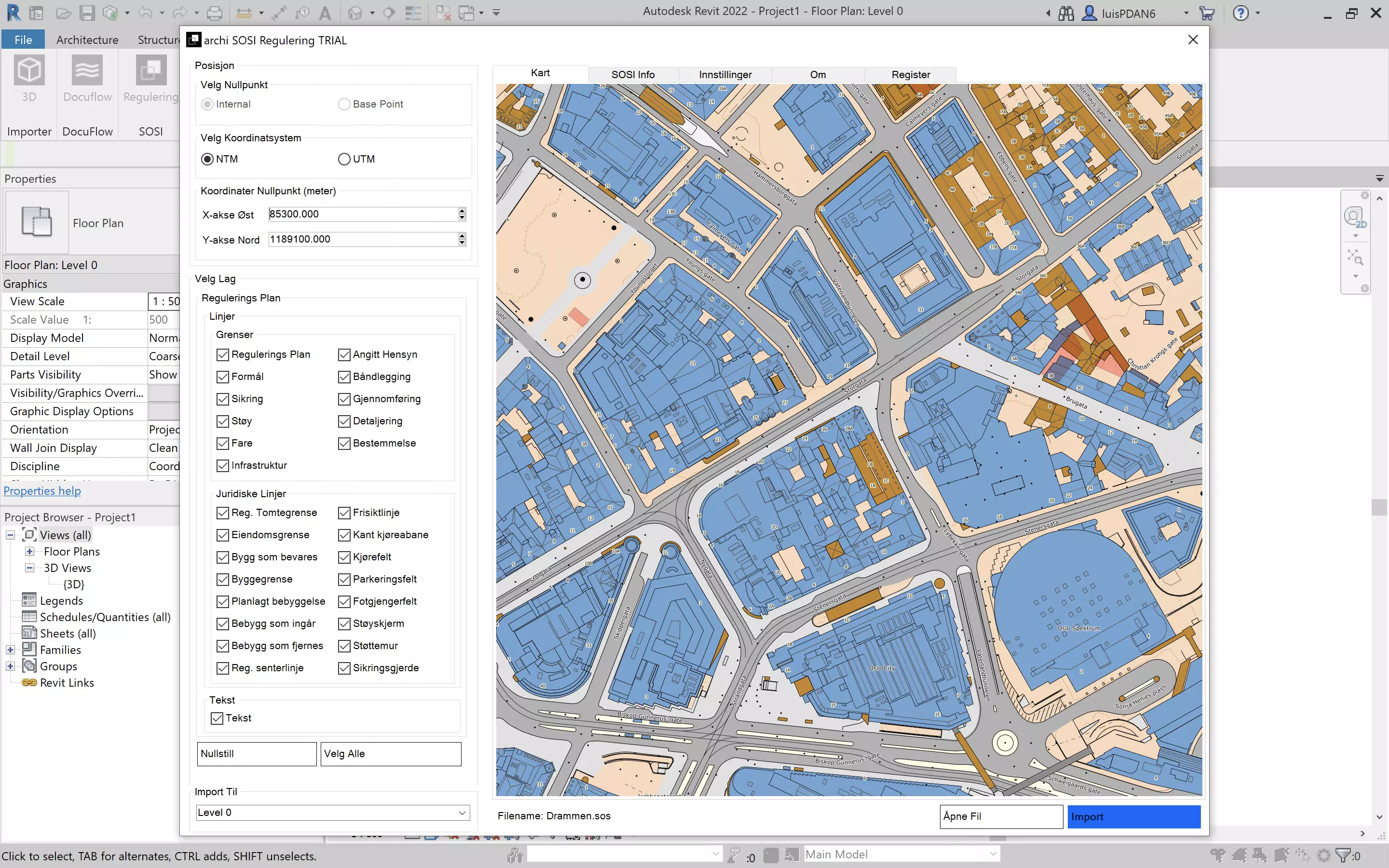Viewport: 1389px width, 868px height.
Task: Click the Save icon in quick access toolbar
Action: pyautogui.click(x=87, y=13)
